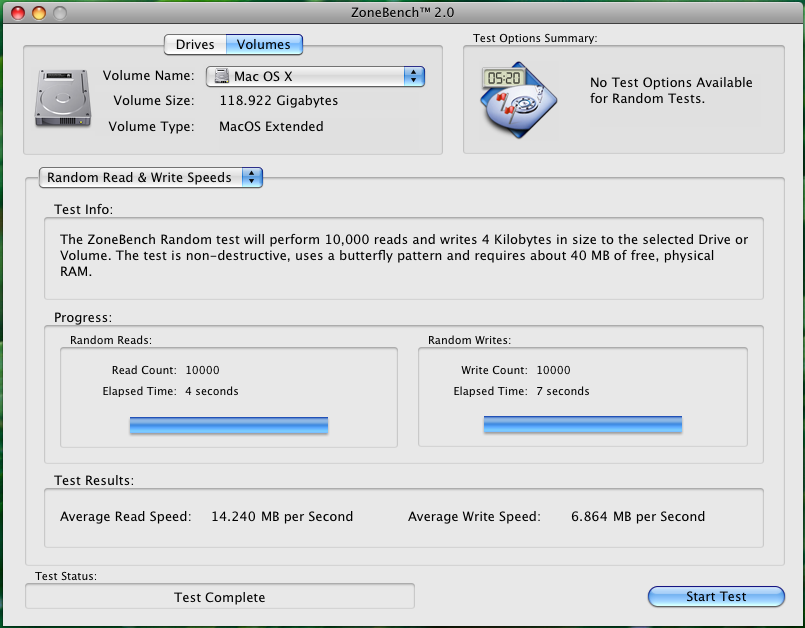Image resolution: width=805 pixels, height=628 pixels.
Task: Click the 6.864 MB per Second write speed
Action: pos(638,517)
